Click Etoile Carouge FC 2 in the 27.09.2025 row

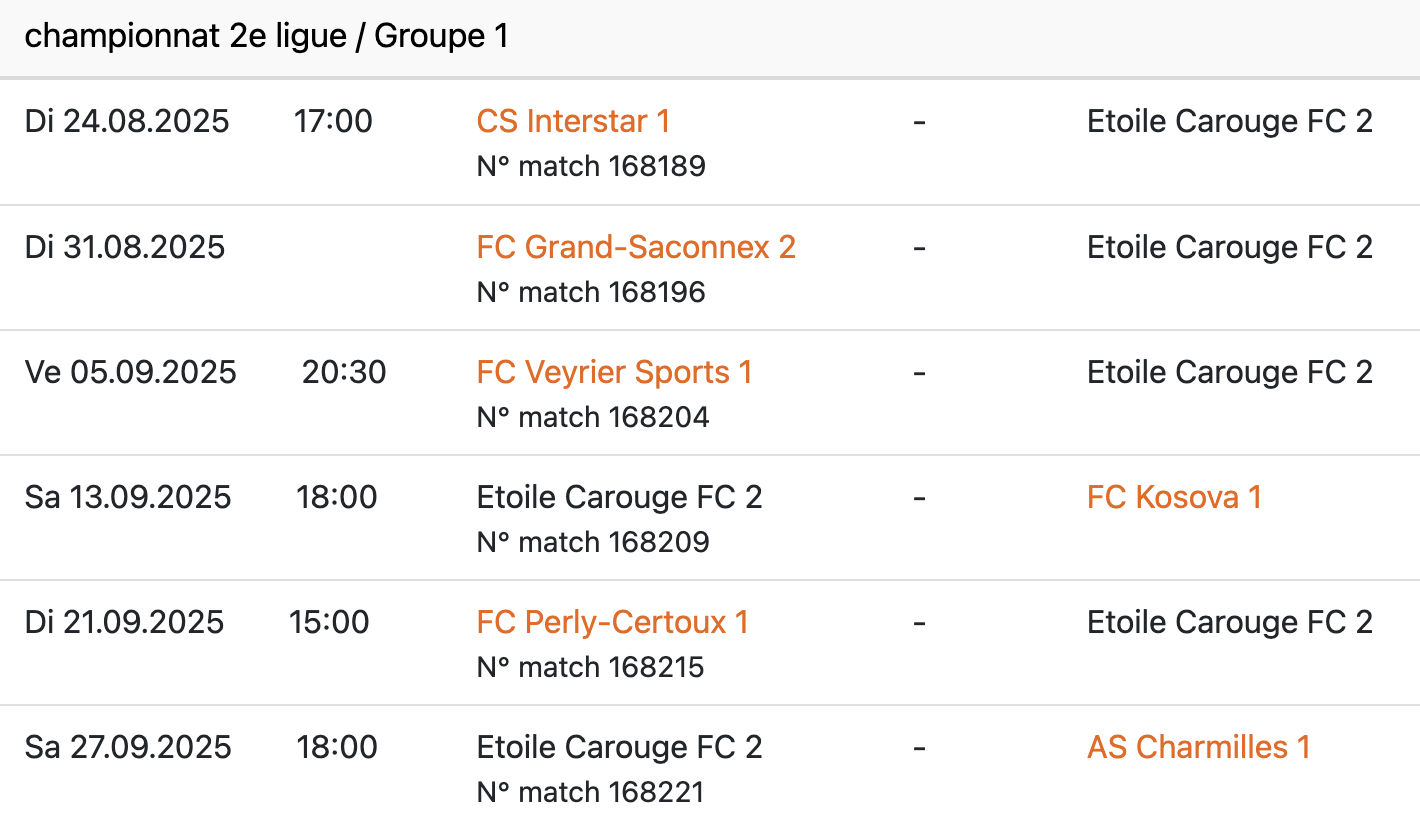pos(619,747)
